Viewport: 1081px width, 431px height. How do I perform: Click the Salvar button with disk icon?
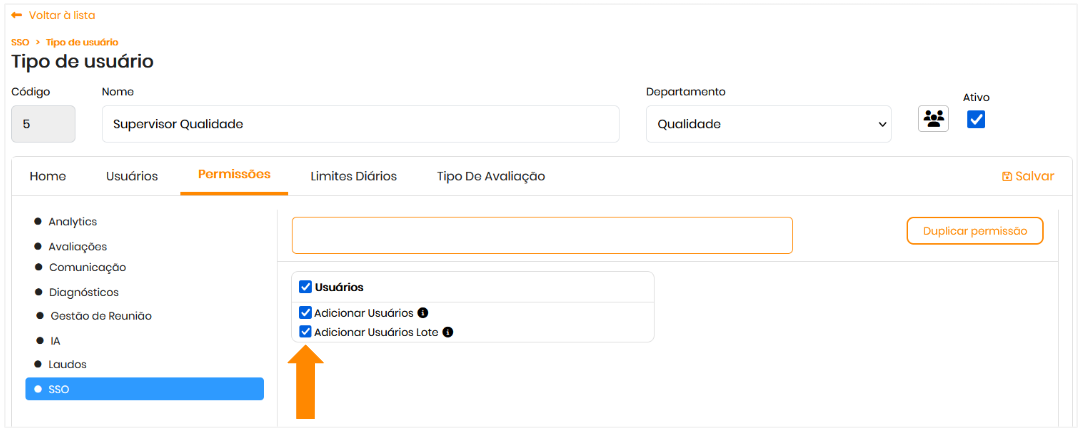tap(1028, 176)
